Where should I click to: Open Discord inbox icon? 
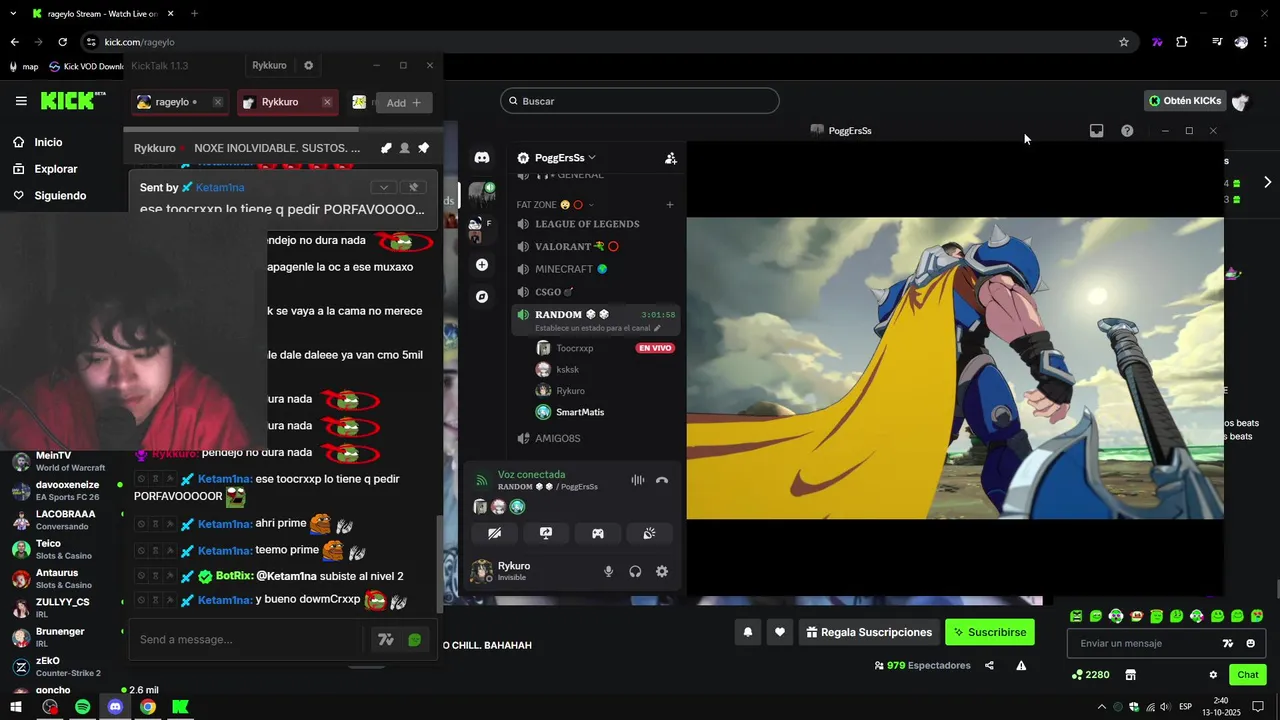pyautogui.click(x=1097, y=131)
